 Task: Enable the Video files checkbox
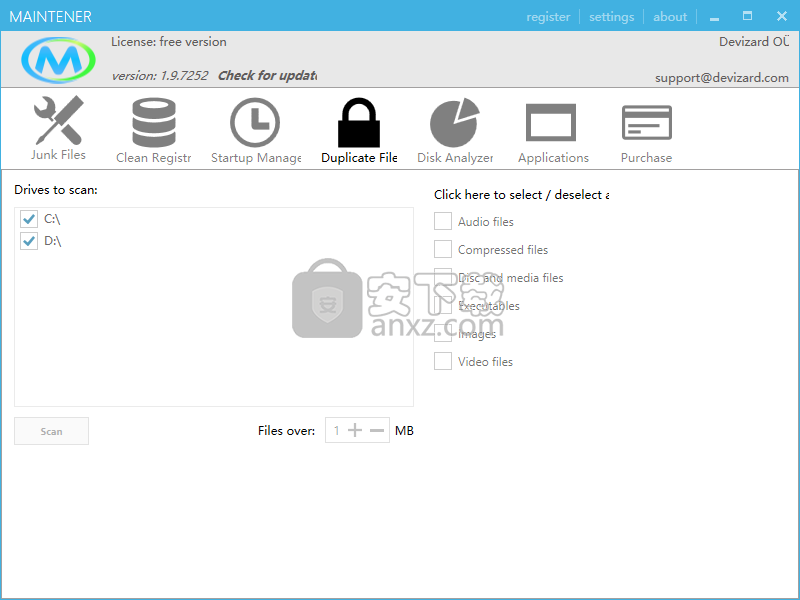tap(443, 362)
